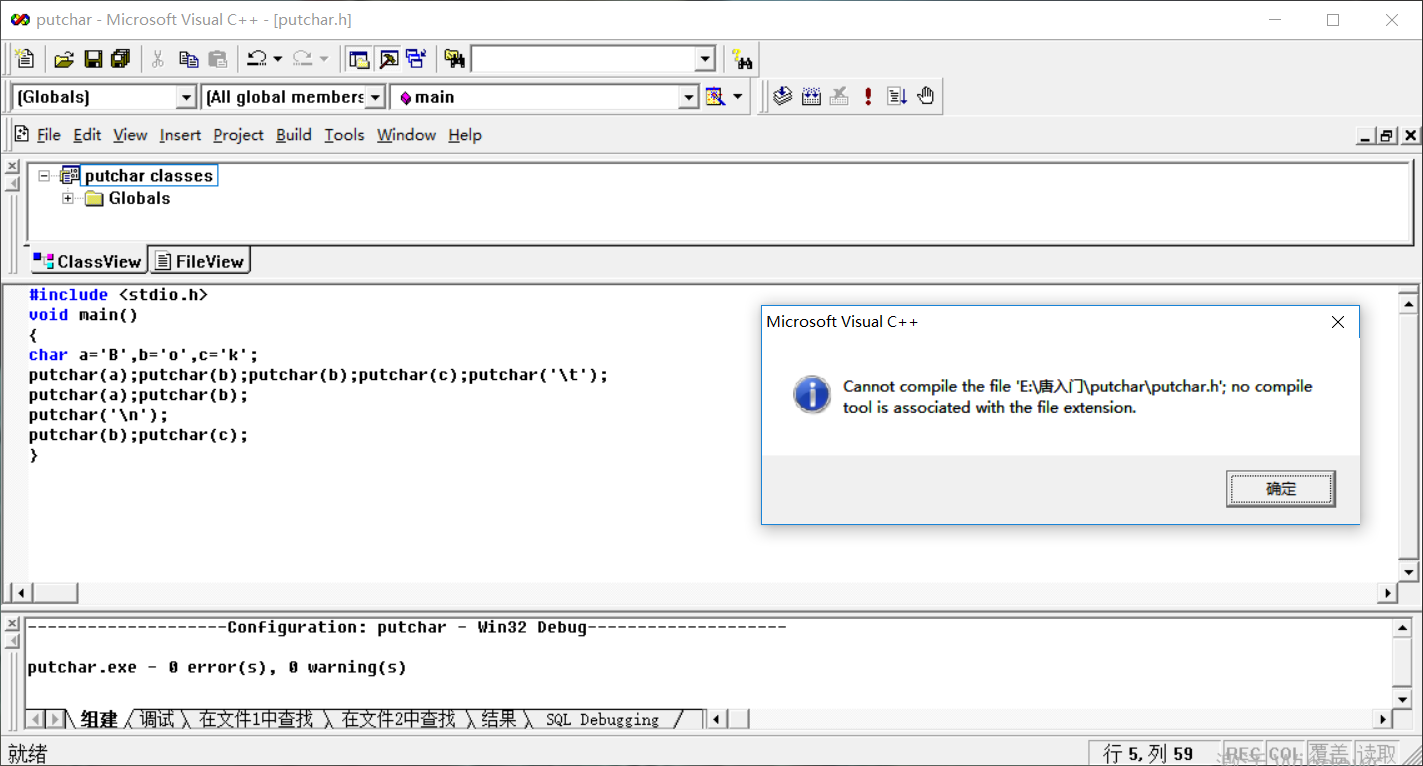
Task: Click the Paste clipboard icon
Action: (217, 59)
